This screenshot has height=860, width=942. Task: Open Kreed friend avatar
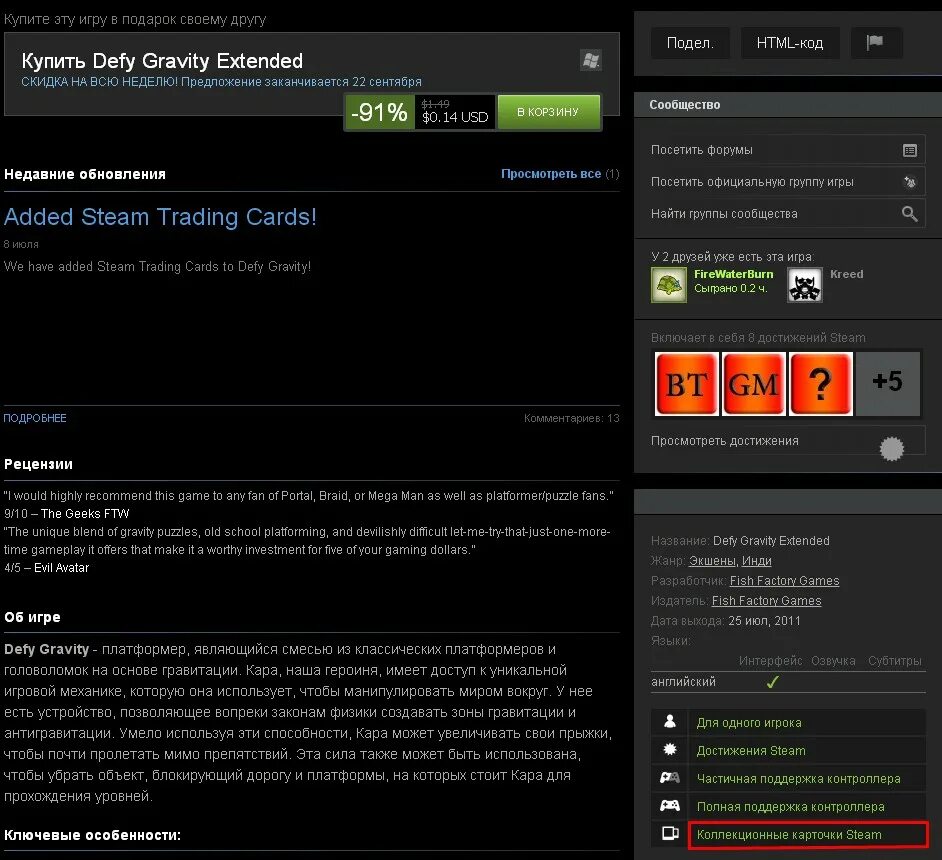804,284
